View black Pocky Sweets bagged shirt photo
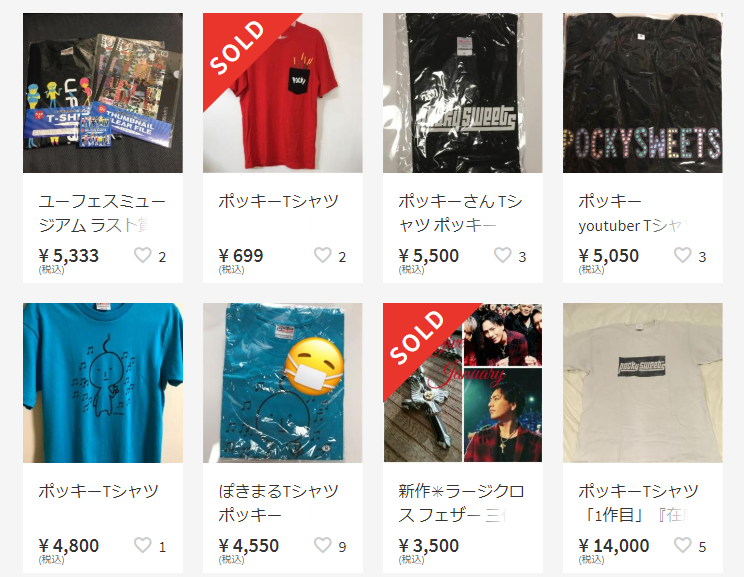Screen dimensions: 744x577 tap(463, 93)
